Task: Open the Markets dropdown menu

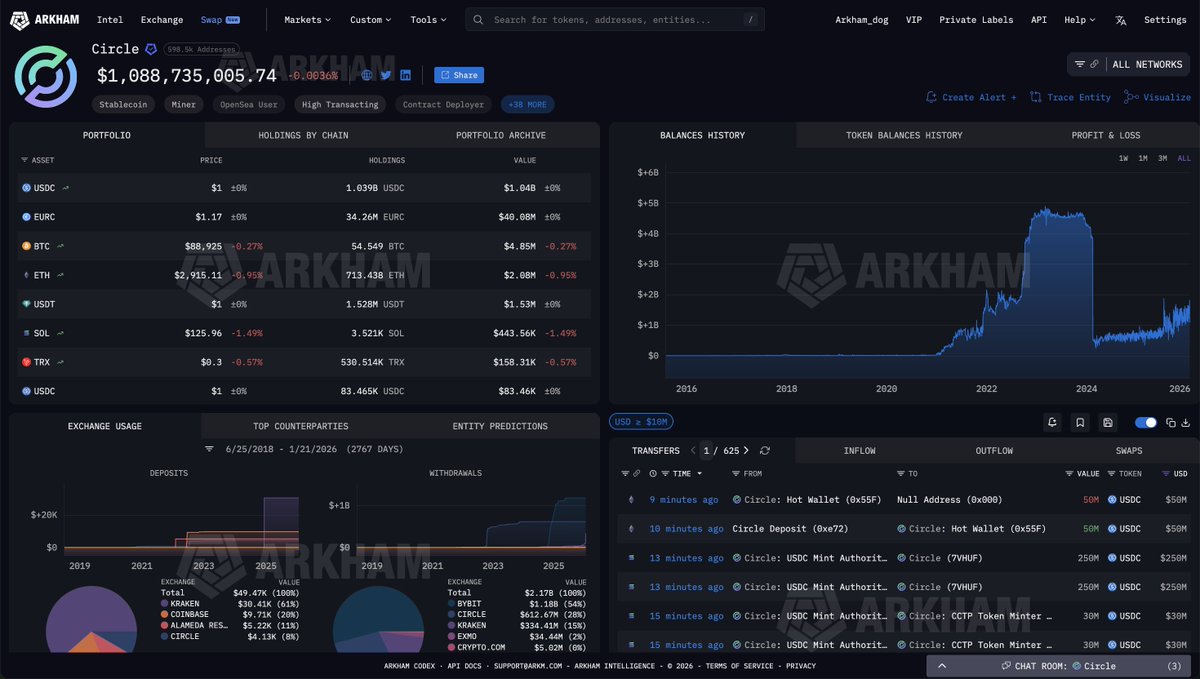Action: pyautogui.click(x=307, y=20)
